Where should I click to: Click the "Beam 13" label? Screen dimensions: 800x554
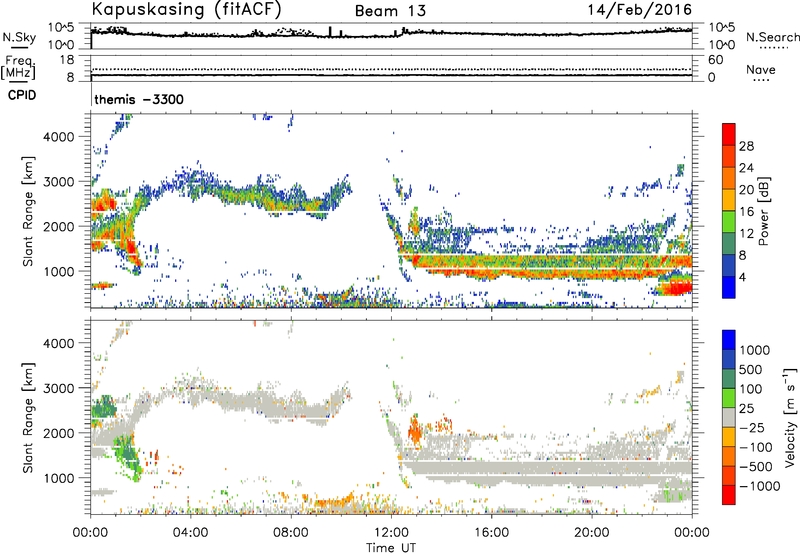pos(390,11)
